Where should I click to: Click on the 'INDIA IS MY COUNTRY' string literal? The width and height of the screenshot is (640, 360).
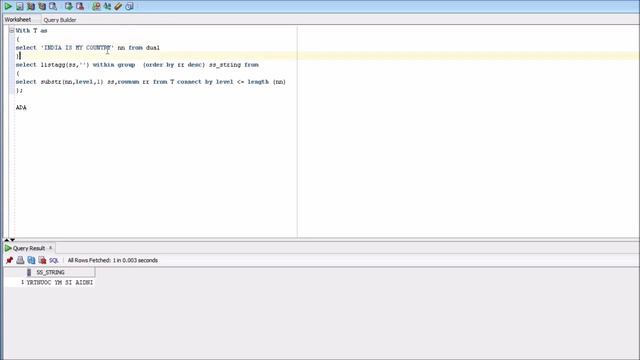(77, 48)
